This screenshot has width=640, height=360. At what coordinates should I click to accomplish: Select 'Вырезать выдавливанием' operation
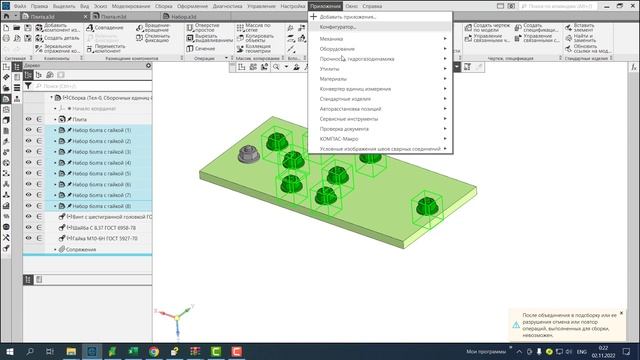click(209, 38)
